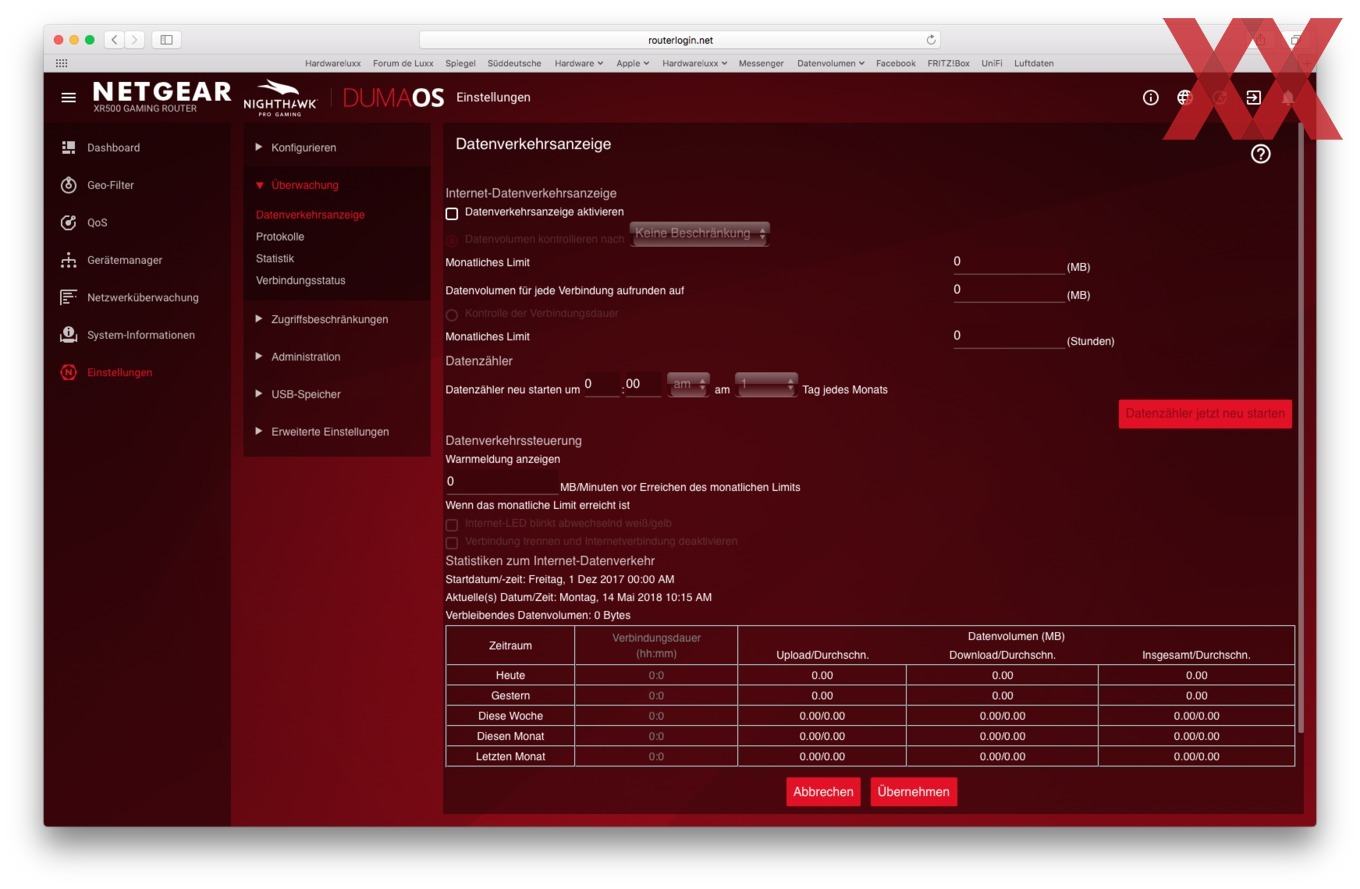Open Hardwareluxx bookmark
Image resolution: width=1360 pixels, height=889 pixels.
[x=333, y=63]
